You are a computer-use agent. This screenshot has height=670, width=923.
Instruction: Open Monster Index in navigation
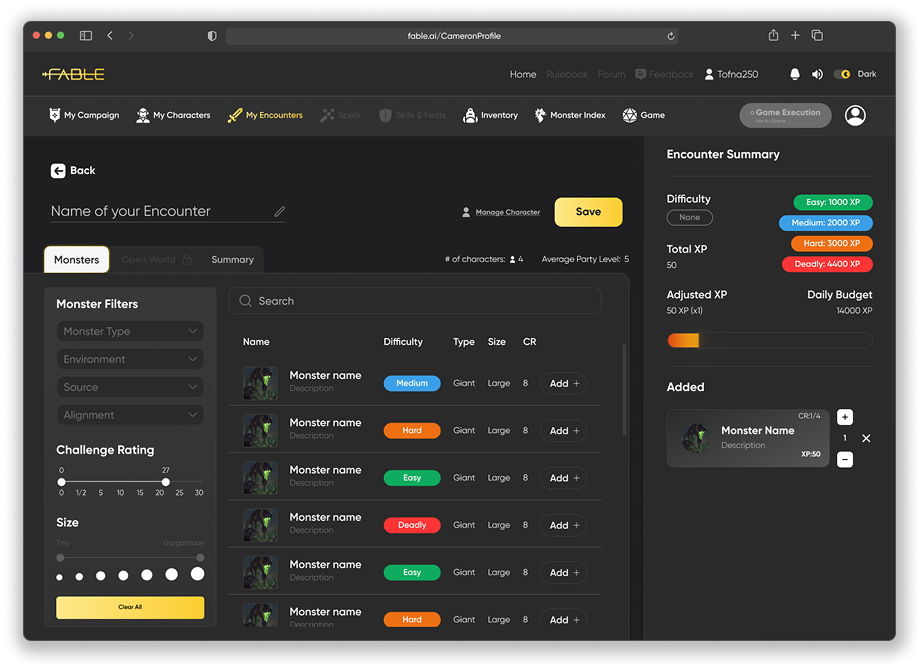[x=569, y=116]
